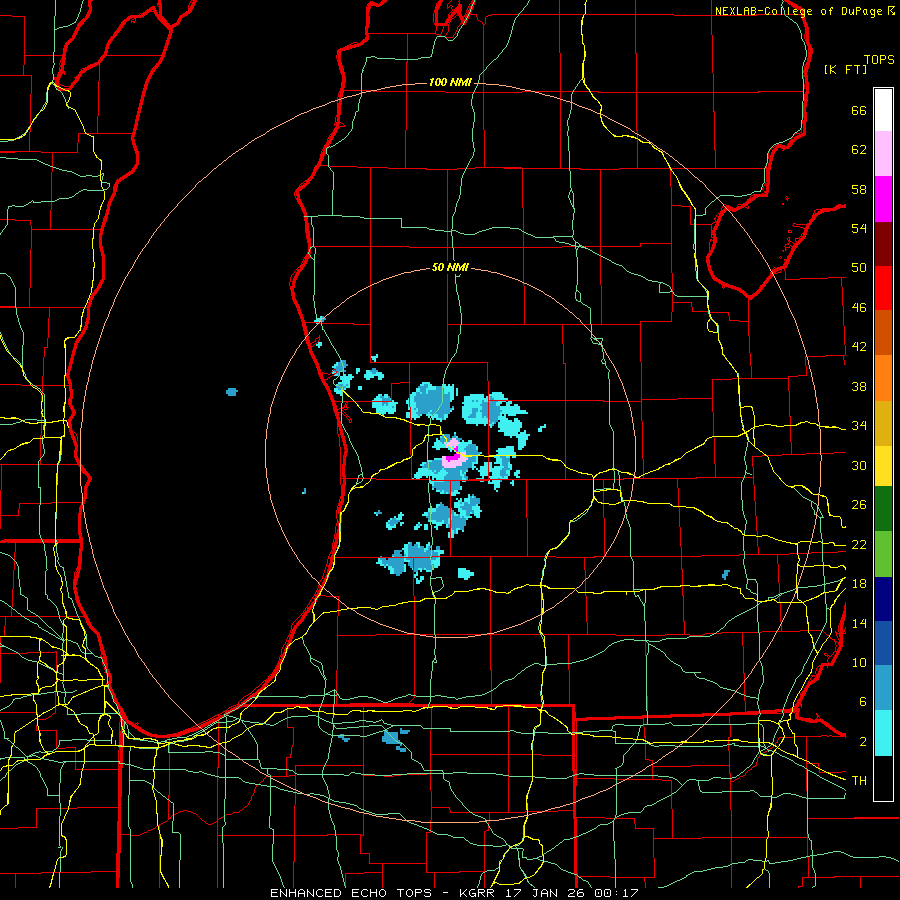This screenshot has height=900, width=900.
Task: Select the cyan legend swatch
Action: tap(883, 733)
